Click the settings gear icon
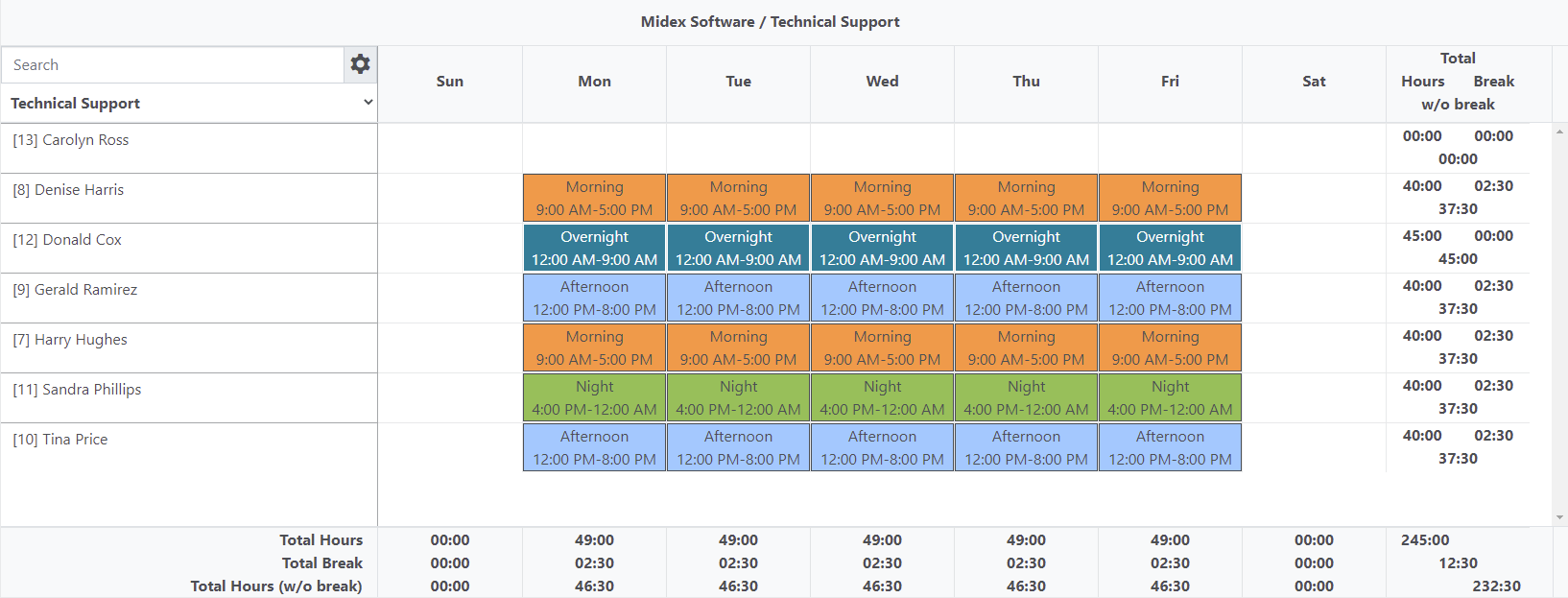 (360, 64)
